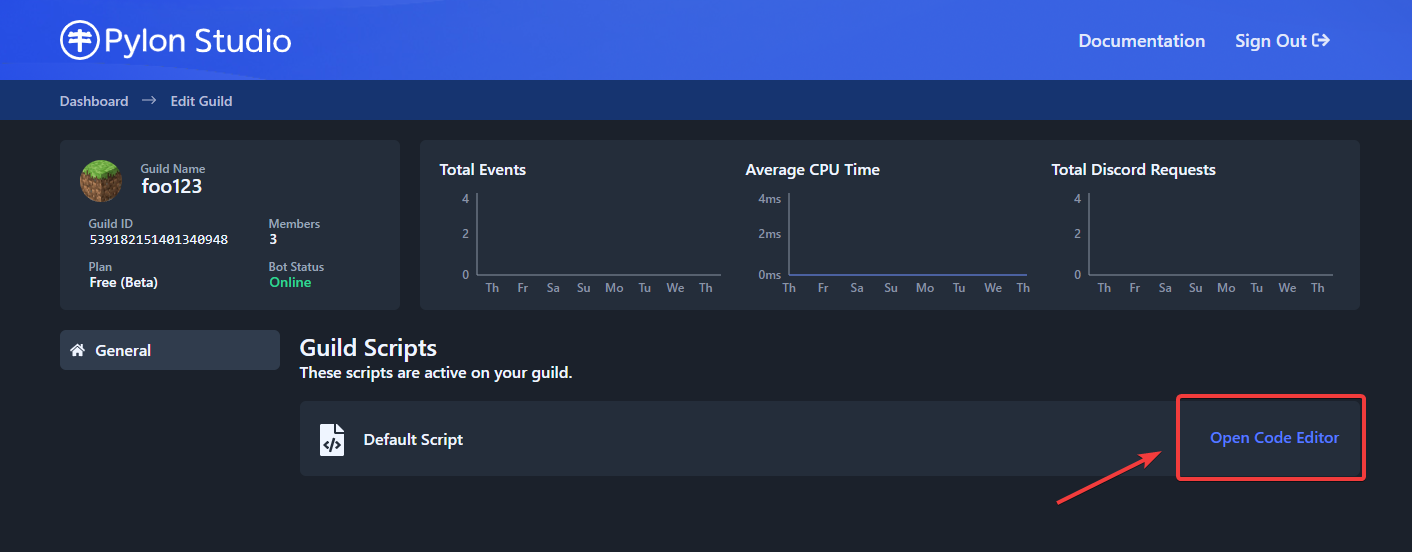
Task: Click the Pylon Studio title text
Action: (198, 41)
